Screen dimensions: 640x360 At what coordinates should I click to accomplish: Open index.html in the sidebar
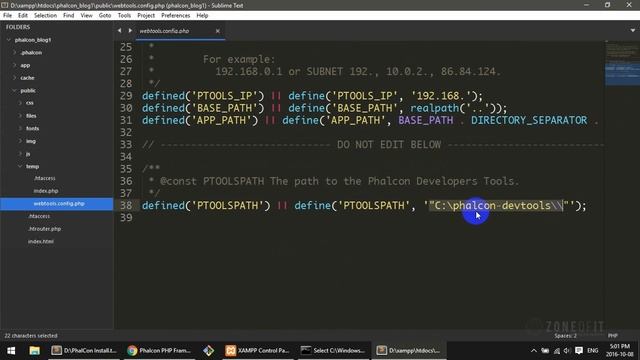coord(41,242)
